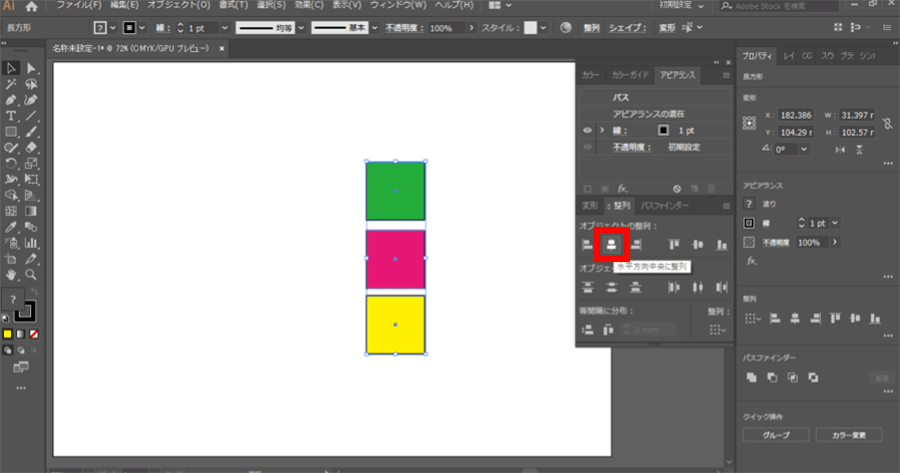
Task: Select the Type tool in toolbar
Action: [x=11, y=116]
